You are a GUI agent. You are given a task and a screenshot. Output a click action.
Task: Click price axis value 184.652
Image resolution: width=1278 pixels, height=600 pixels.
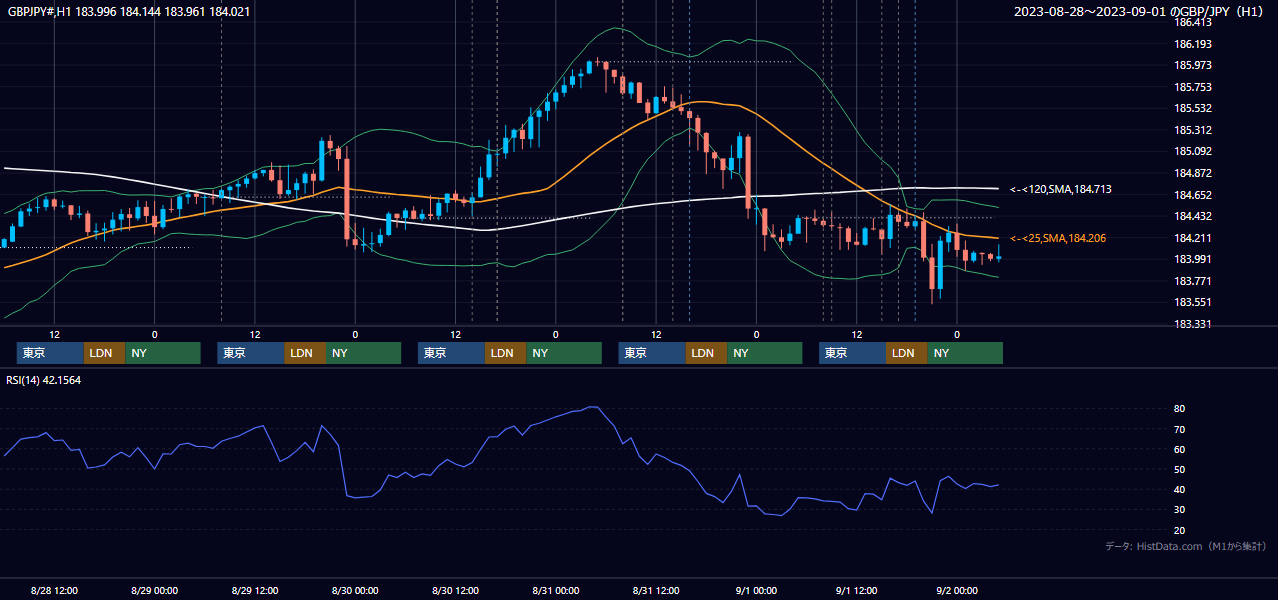1193,195
